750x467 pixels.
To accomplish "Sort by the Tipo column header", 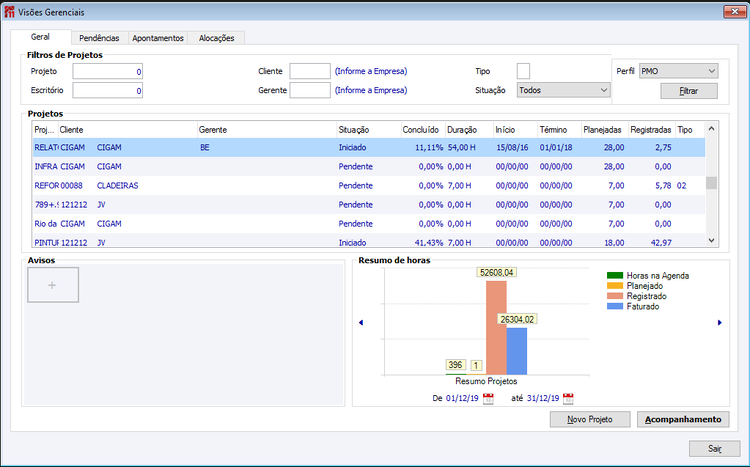I will click(690, 130).
